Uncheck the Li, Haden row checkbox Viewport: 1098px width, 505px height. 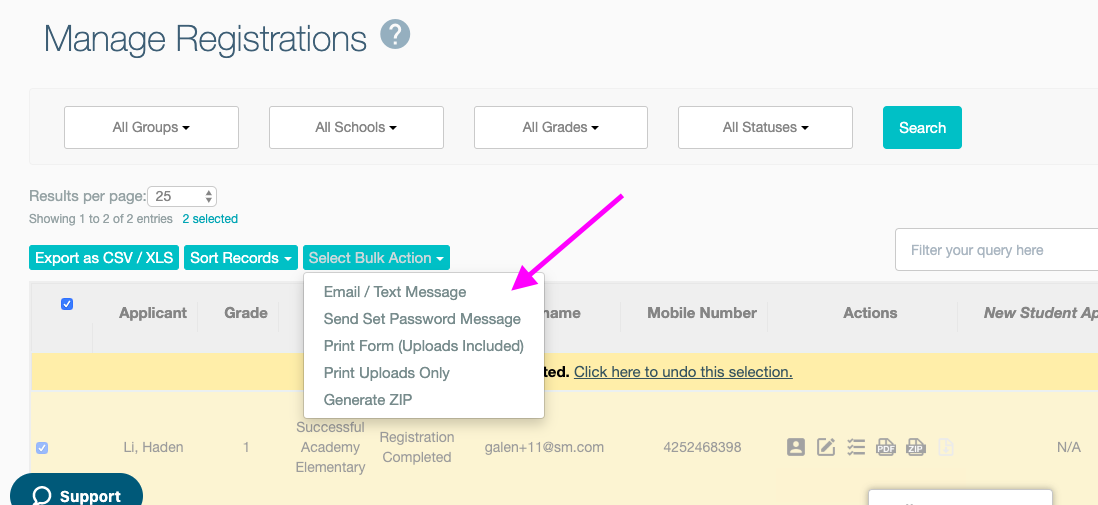[42, 448]
